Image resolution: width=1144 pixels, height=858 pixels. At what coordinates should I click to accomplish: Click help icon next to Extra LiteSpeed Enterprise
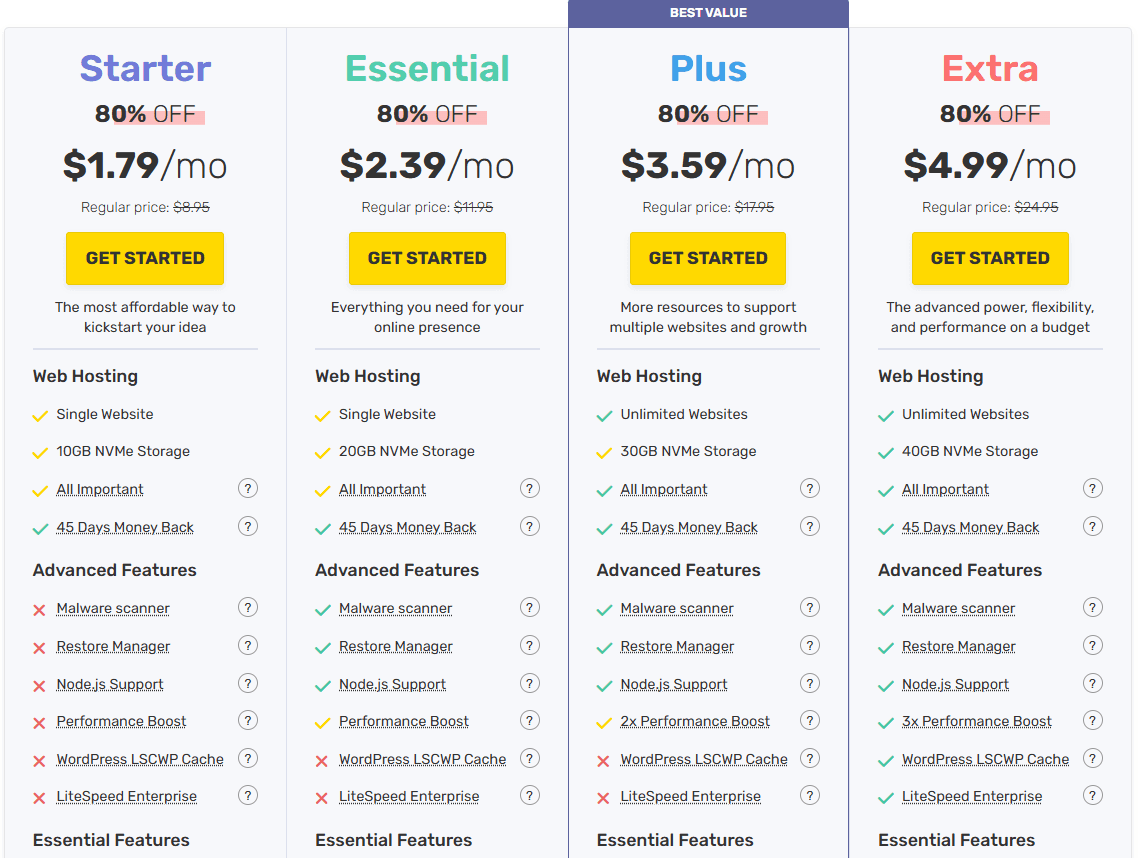pyautogui.click(x=1093, y=795)
